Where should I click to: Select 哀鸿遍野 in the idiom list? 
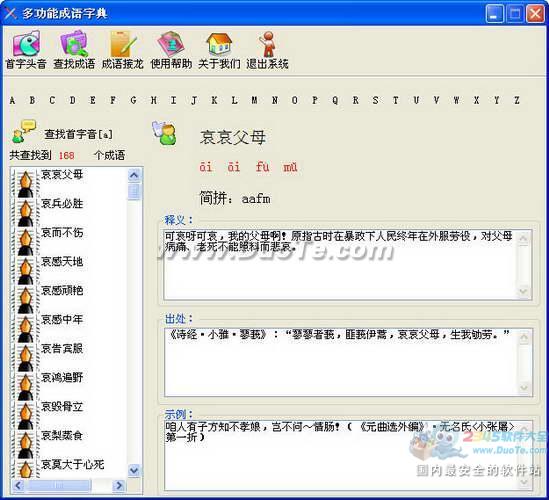[x=62, y=377]
